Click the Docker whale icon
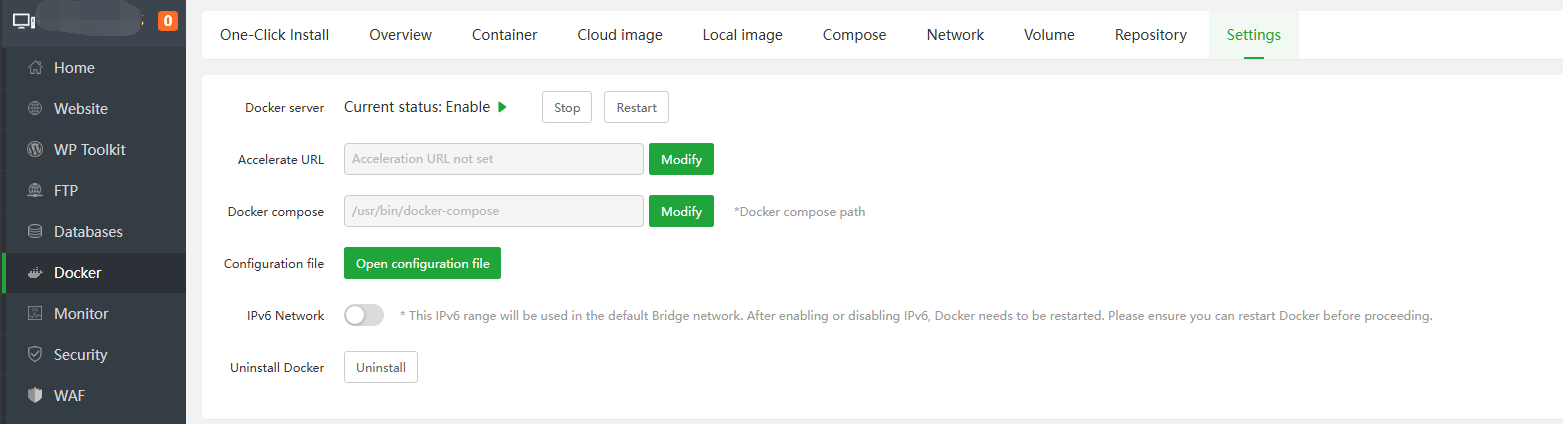The height and width of the screenshot is (424, 1563). click(36, 273)
